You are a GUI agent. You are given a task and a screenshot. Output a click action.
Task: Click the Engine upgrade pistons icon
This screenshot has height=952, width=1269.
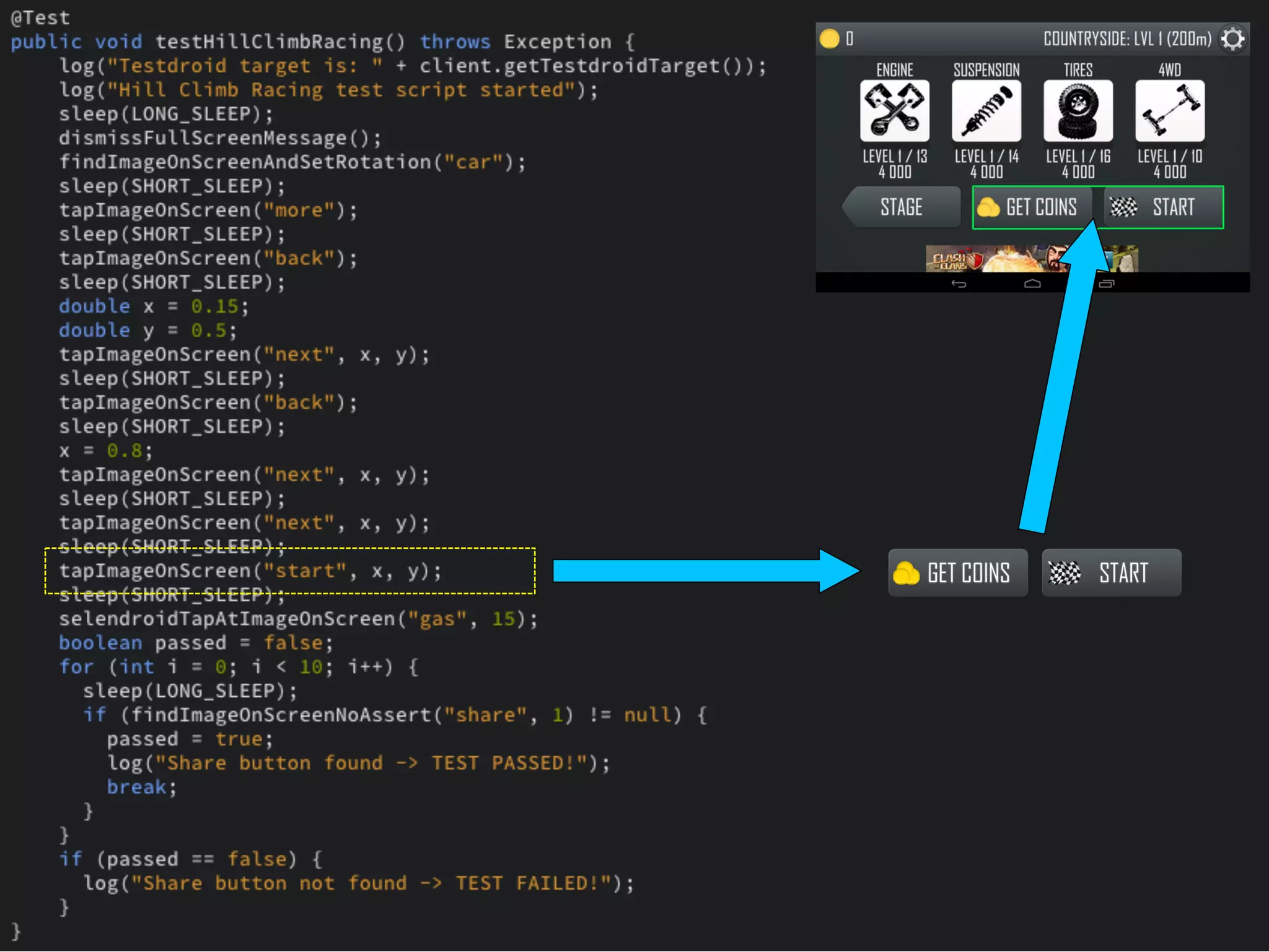coord(894,111)
